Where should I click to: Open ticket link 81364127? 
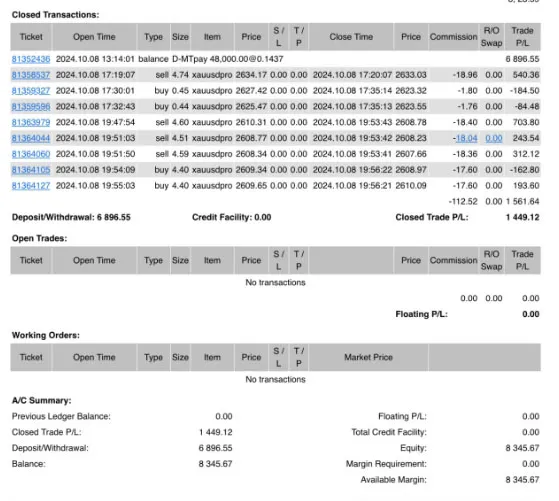coord(31,186)
